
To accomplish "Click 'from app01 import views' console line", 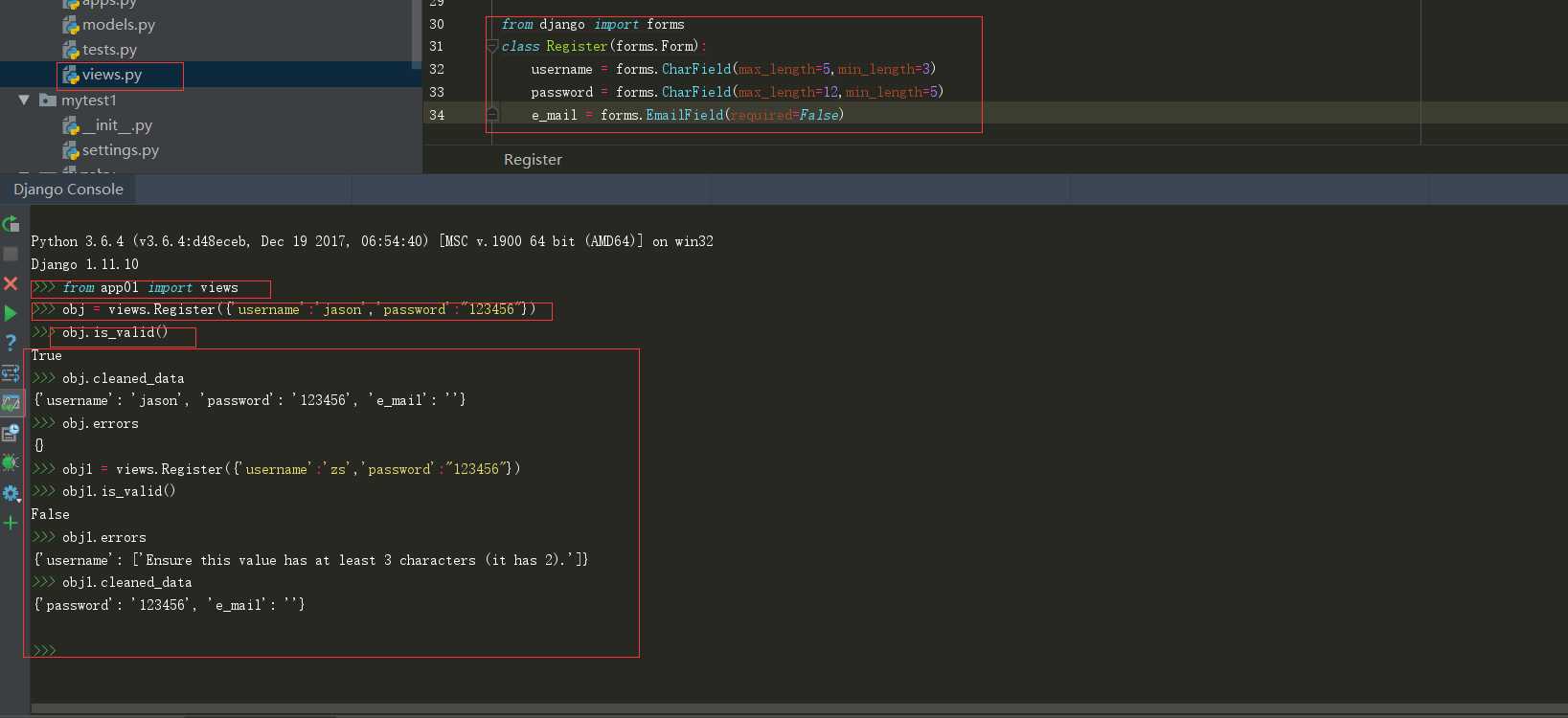I will [150, 287].
